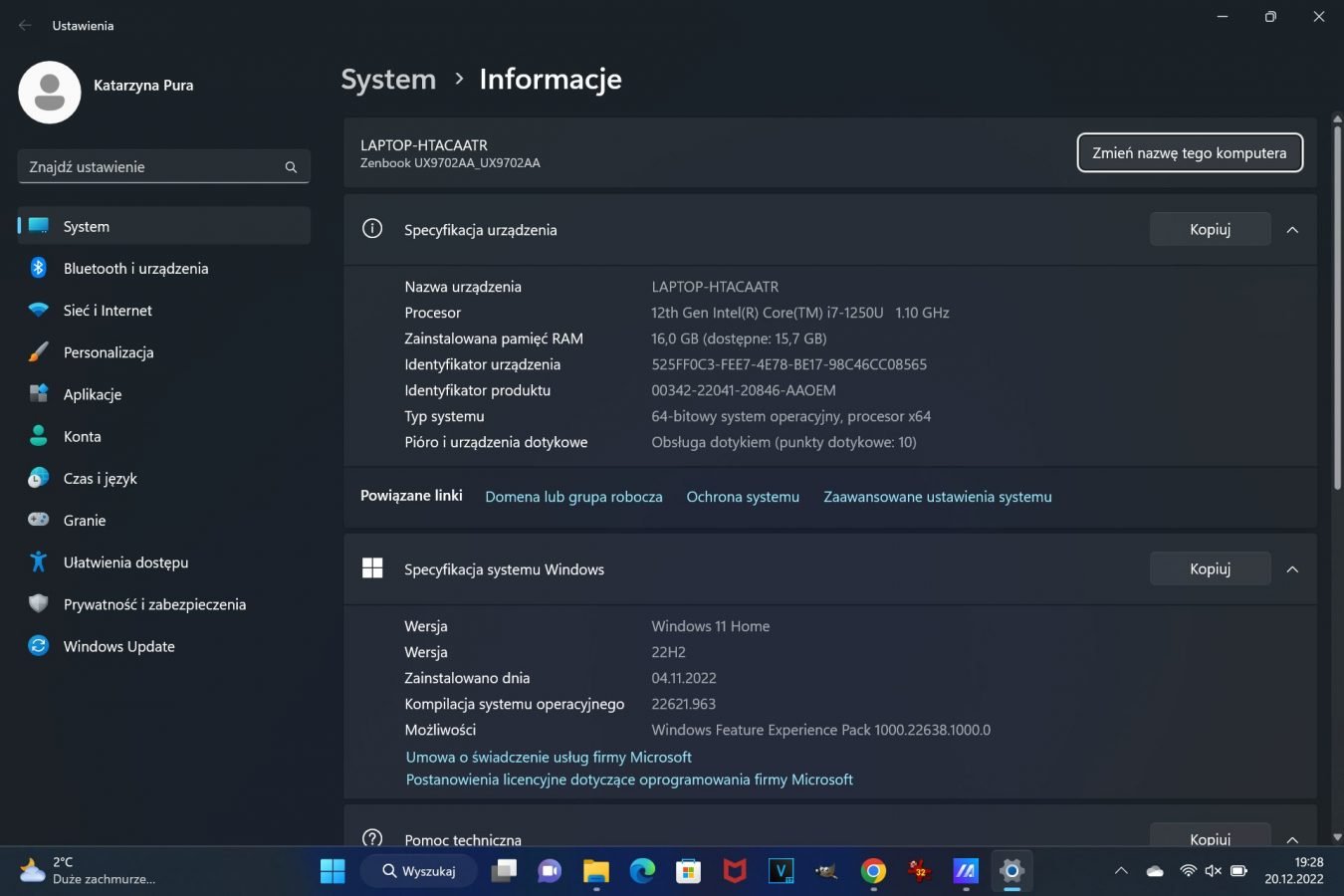
Task: Collapse the Specyfikacja urządzenia section
Action: coord(1292,230)
